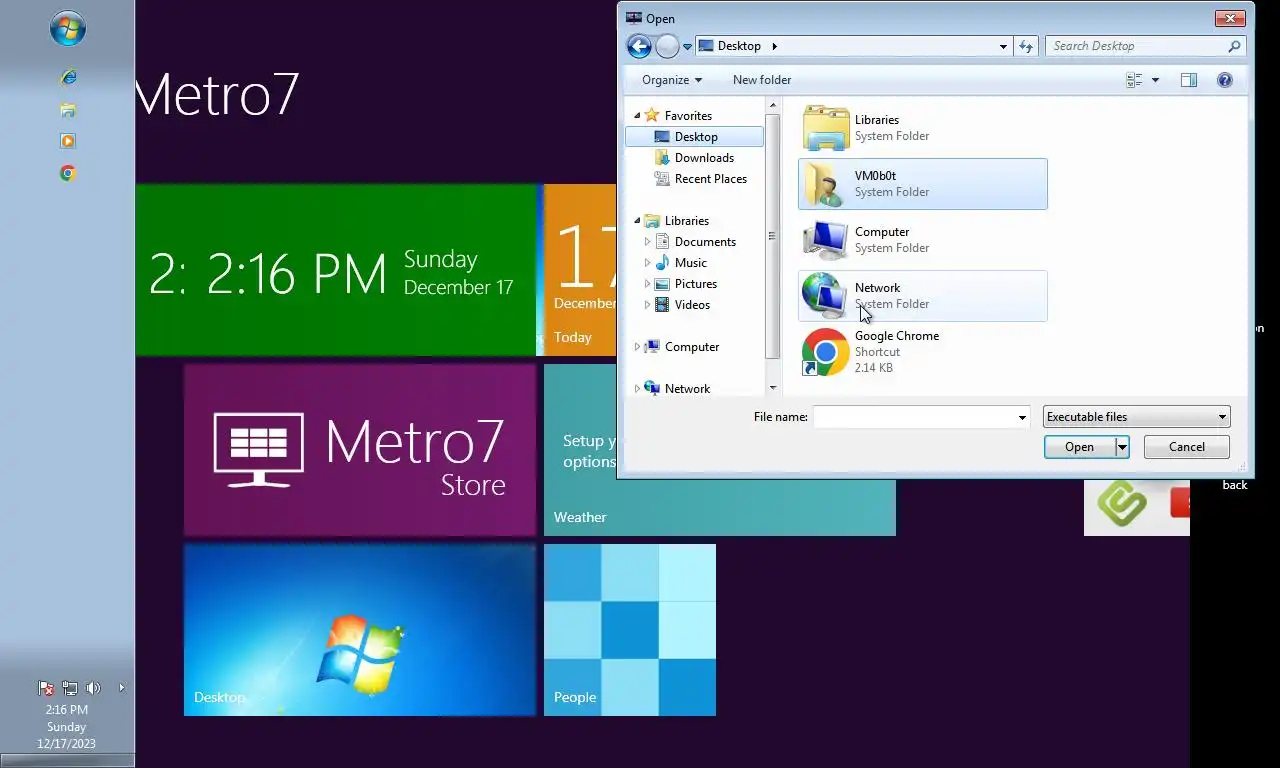Open the Organize menu
The height and width of the screenshot is (768, 1280).
(x=672, y=80)
